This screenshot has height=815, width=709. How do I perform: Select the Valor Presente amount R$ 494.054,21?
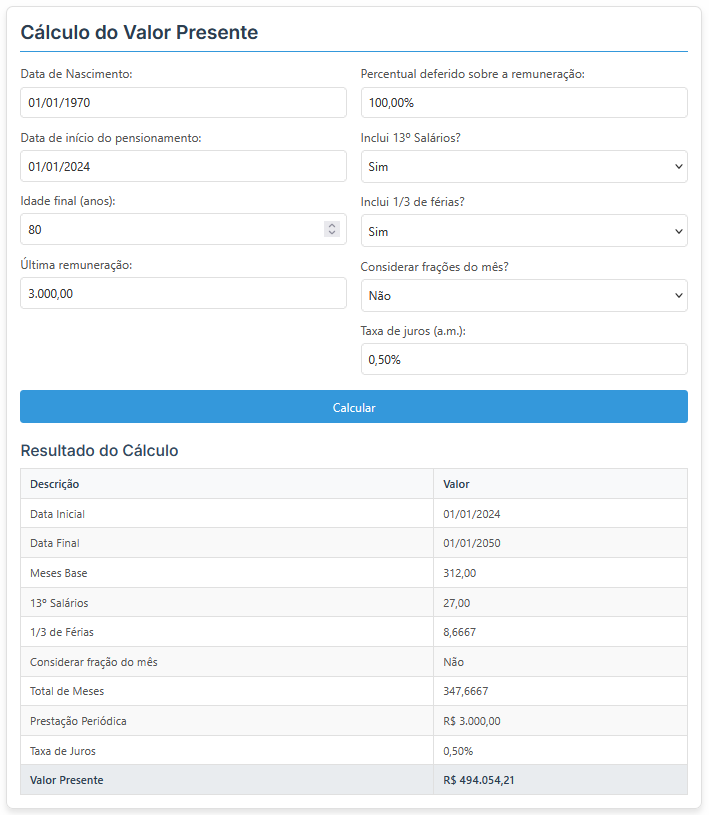point(479,780)
